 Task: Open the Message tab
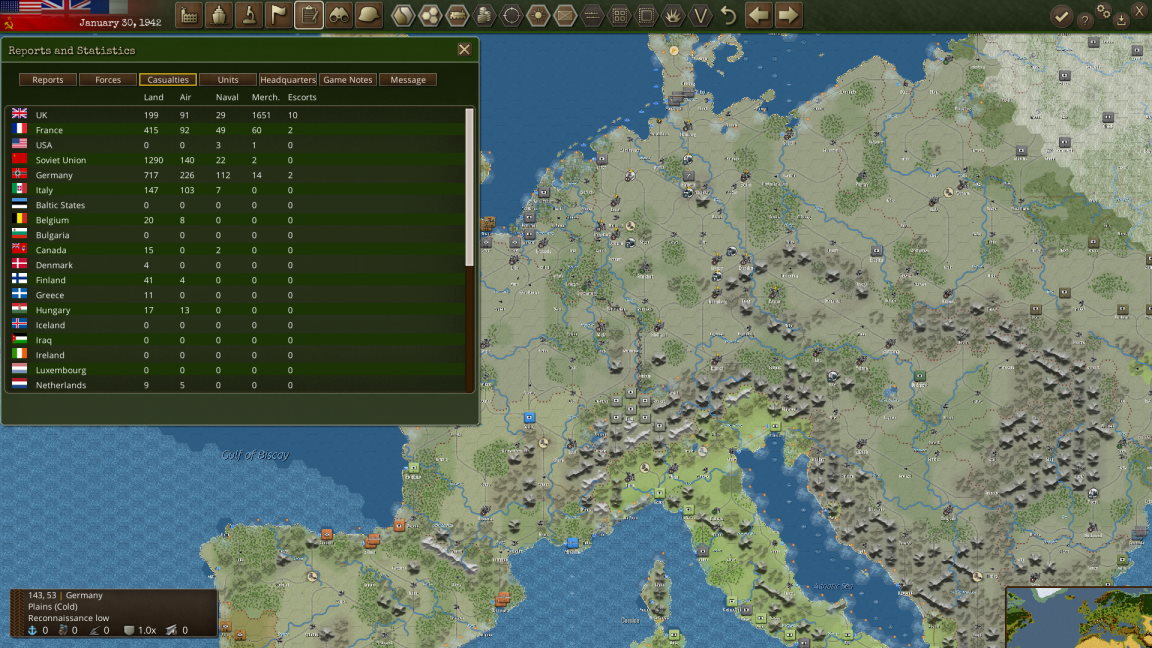(408, 79)
